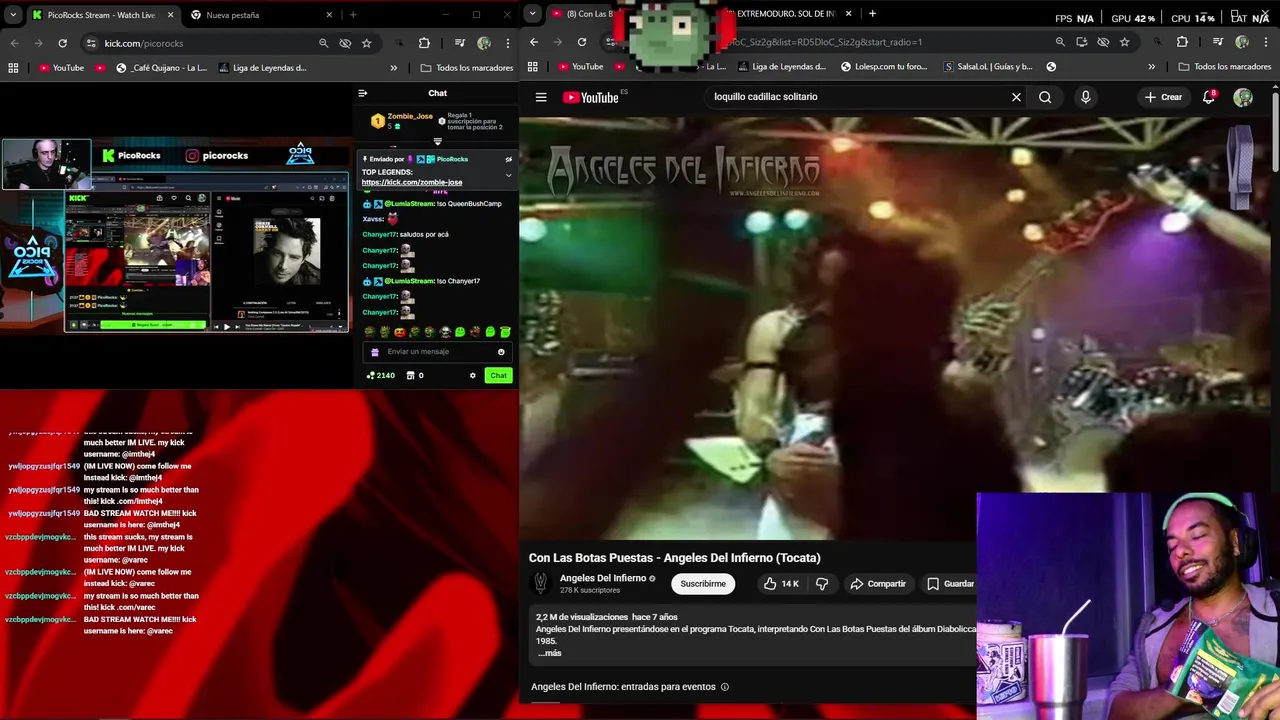The width and height of the screenshot is (1280, 720).
Task: Expand the chat leaderboard arrow under Zombie_Jose
Action: 437,142
